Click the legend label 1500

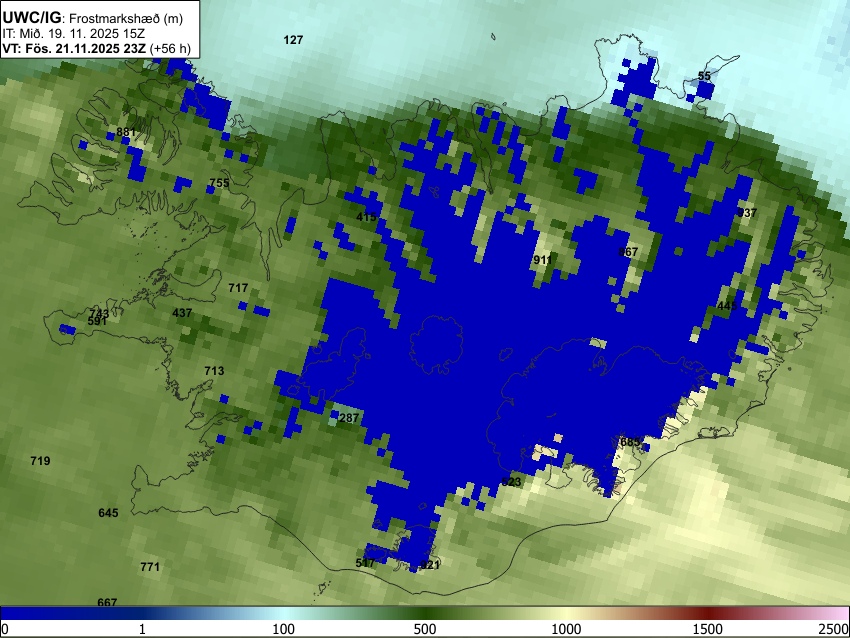(708, 629)
